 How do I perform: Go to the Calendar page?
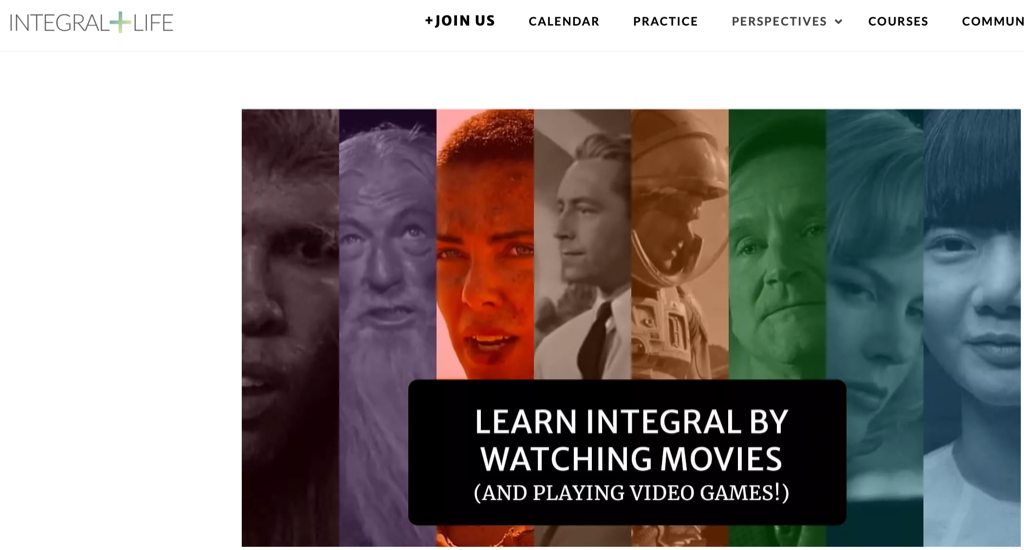tap(564, 22)
